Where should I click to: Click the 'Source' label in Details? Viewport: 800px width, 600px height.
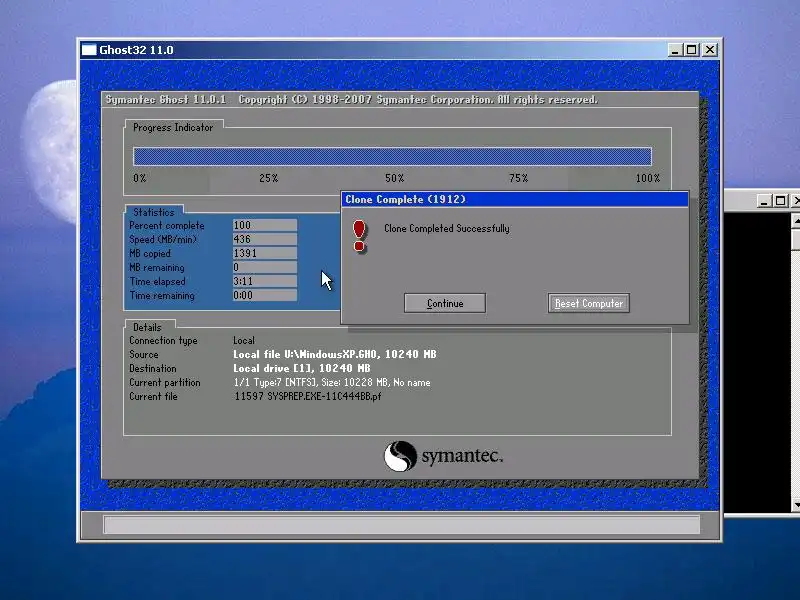pos(143,354)
